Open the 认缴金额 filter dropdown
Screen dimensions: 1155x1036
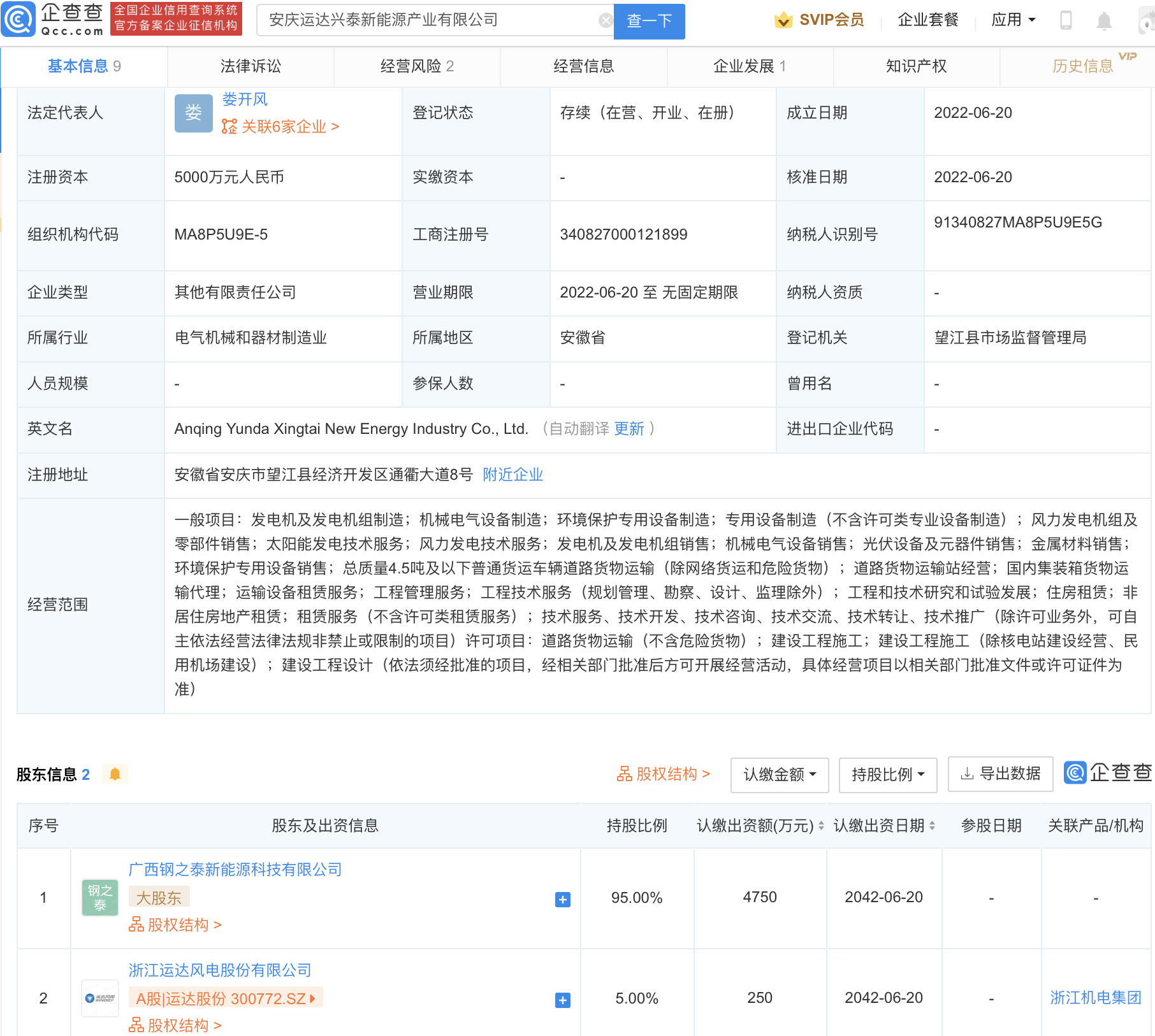[780, 775]
